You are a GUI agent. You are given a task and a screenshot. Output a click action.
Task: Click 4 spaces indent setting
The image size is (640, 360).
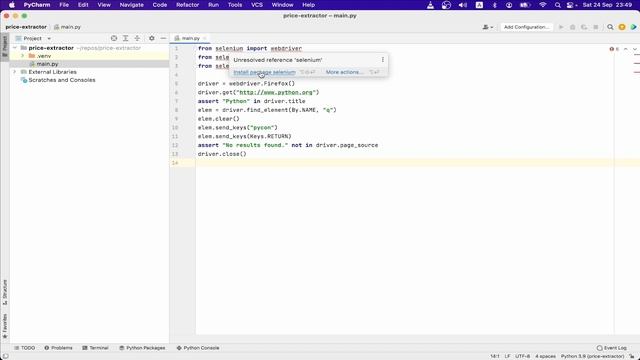pos(545,356)
